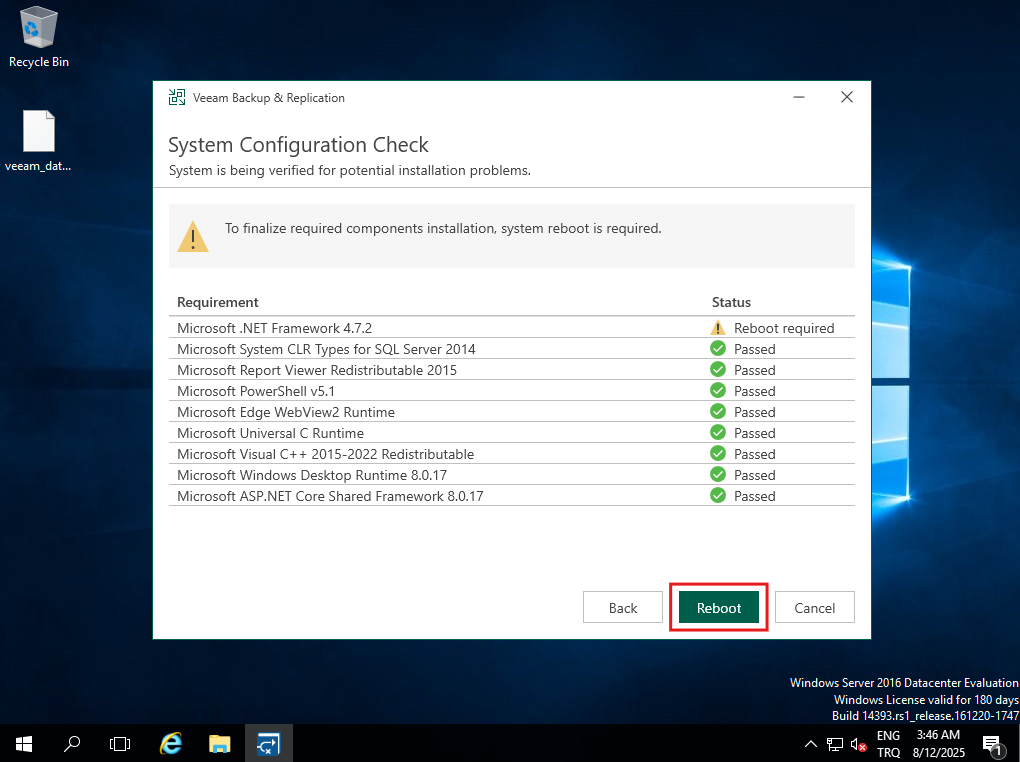Click the Reboot button
The image size is (1020, 762).
tap(719, 607)
